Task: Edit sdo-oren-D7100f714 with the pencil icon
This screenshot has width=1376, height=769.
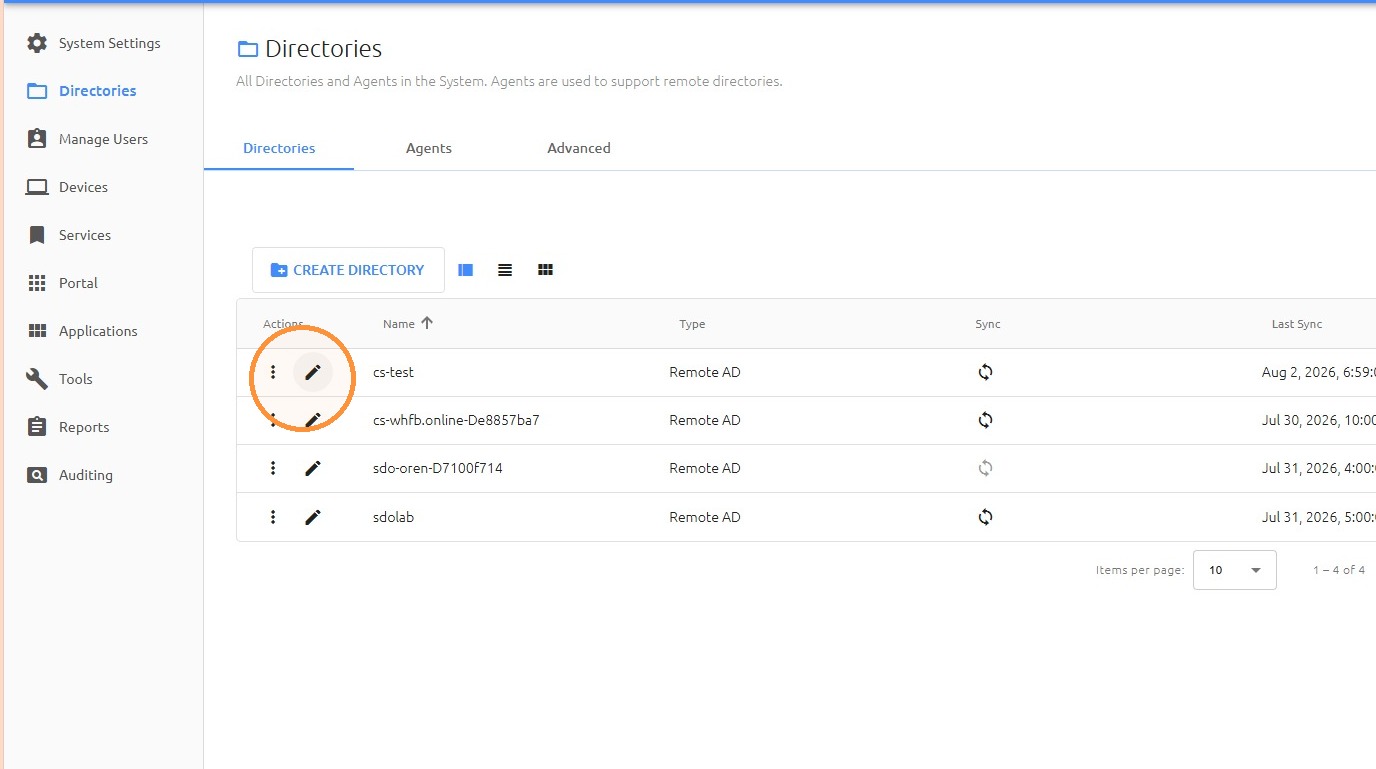Action: pyautogui.click(x=313, y=468)
